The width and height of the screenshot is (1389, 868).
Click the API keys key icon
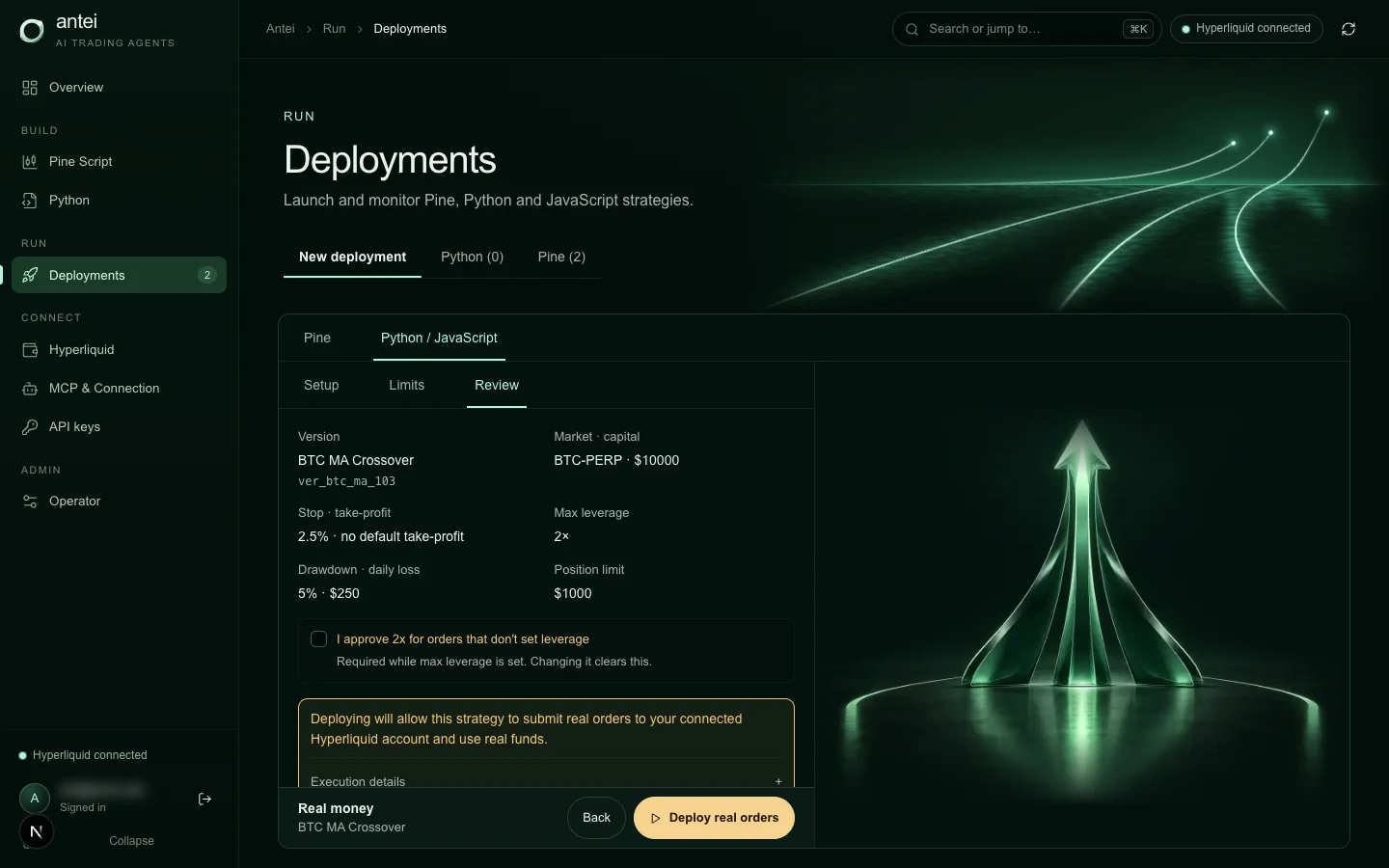(30, 427)
